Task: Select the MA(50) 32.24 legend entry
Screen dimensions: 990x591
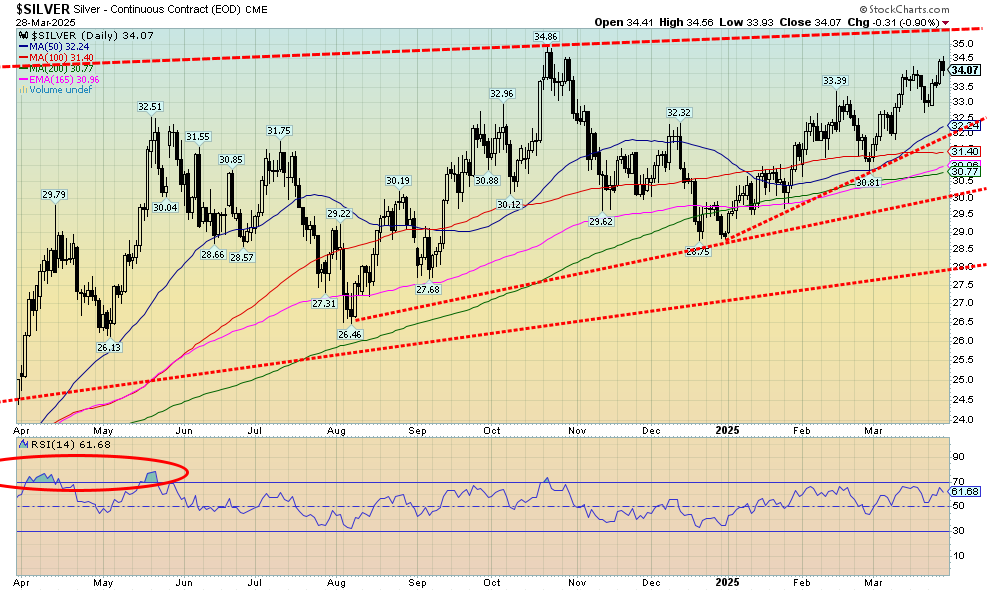Action: click(56, 47)
